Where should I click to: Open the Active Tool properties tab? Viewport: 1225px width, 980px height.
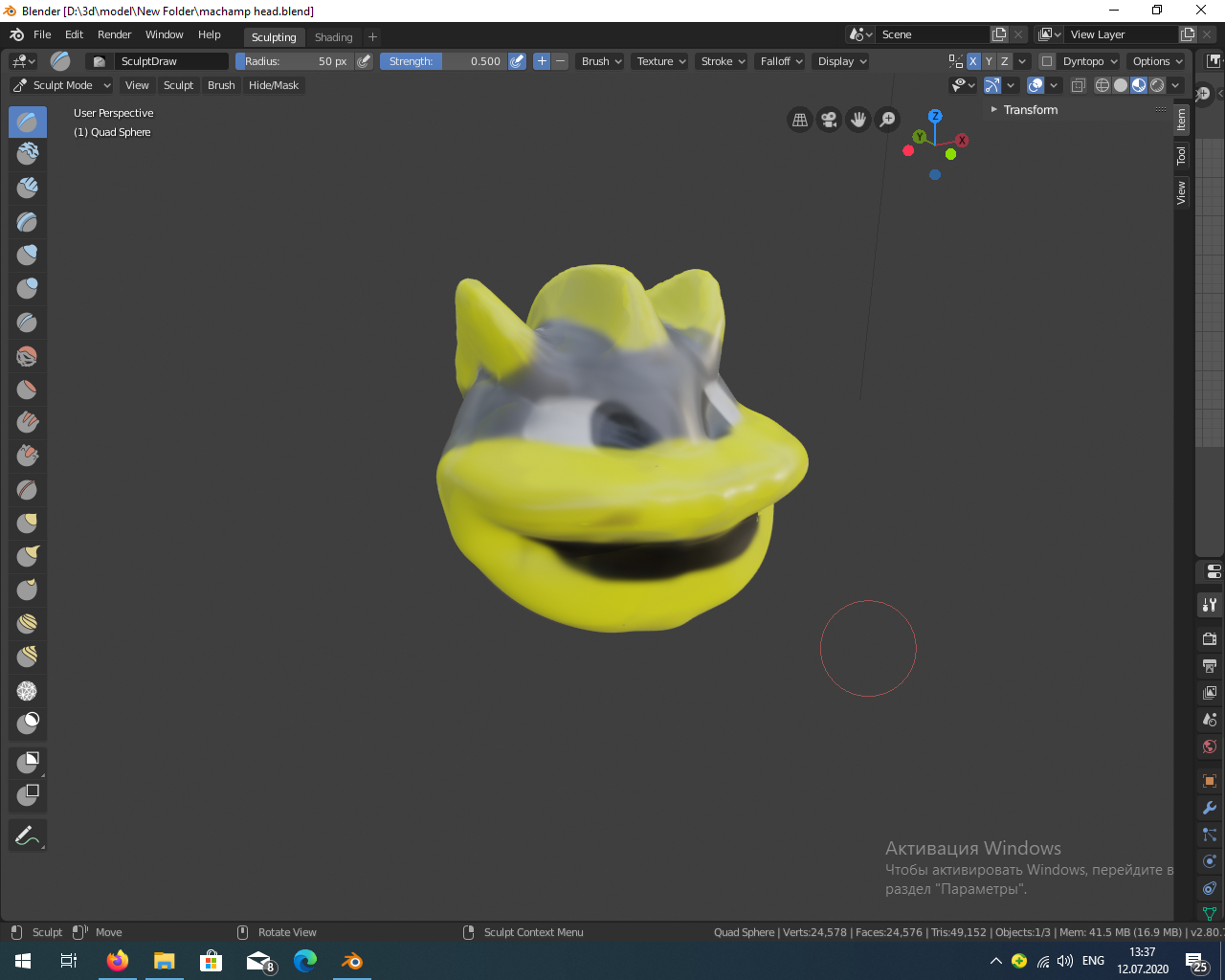coord(1210,605)
